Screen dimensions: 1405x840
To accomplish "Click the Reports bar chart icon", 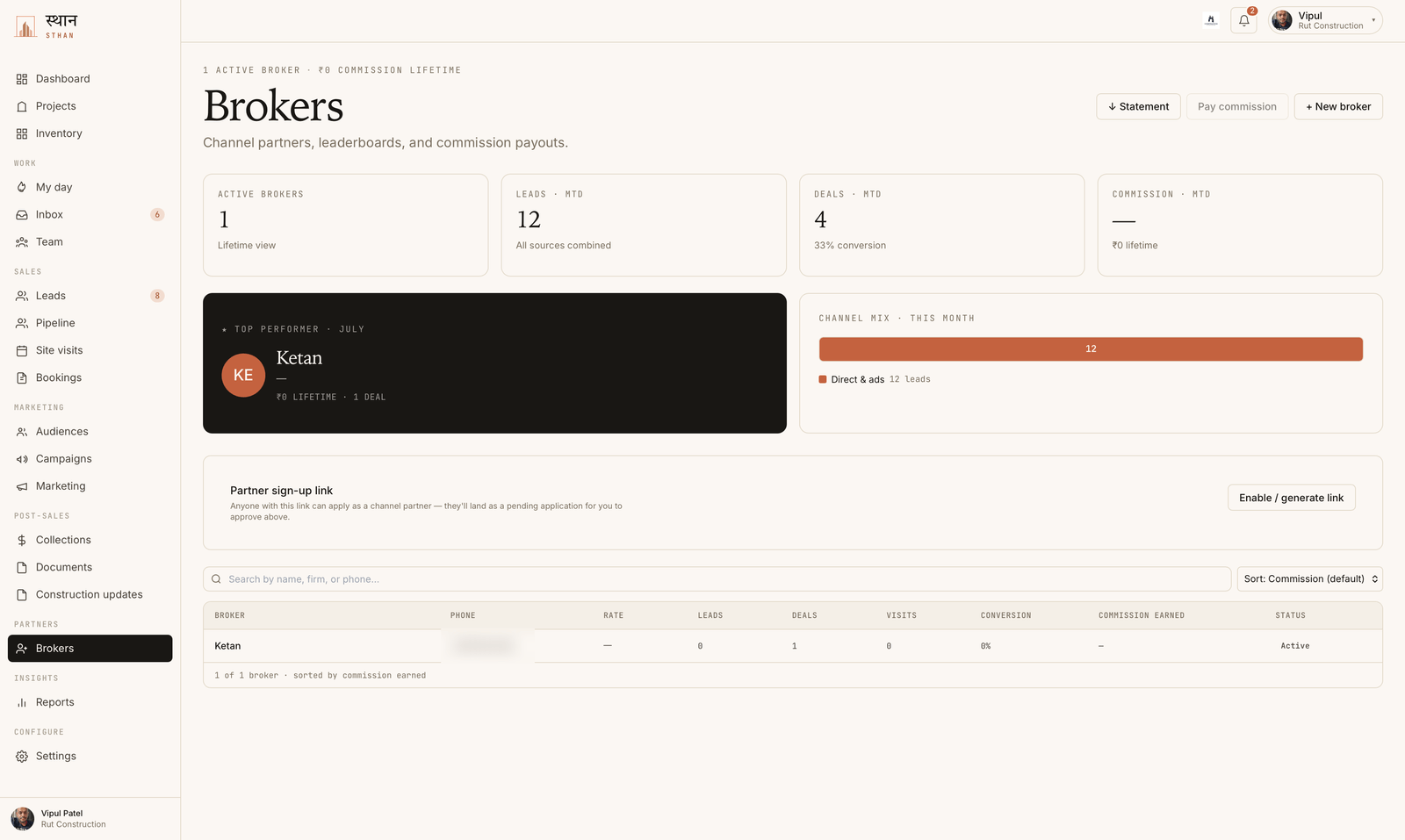I will 22,702.
